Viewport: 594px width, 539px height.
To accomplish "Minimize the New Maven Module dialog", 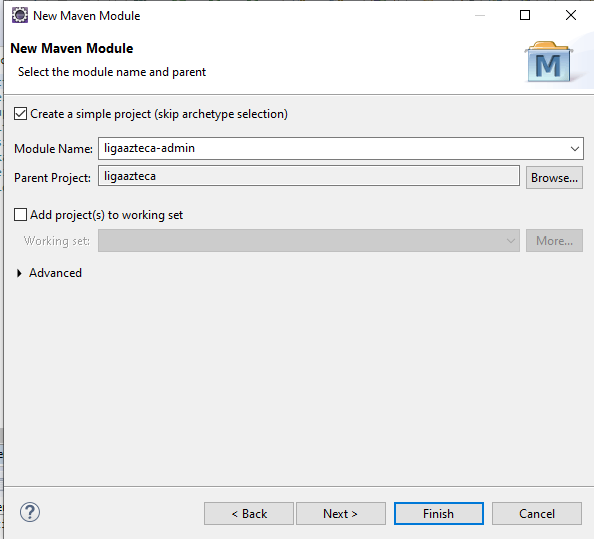I will point(480,16).
